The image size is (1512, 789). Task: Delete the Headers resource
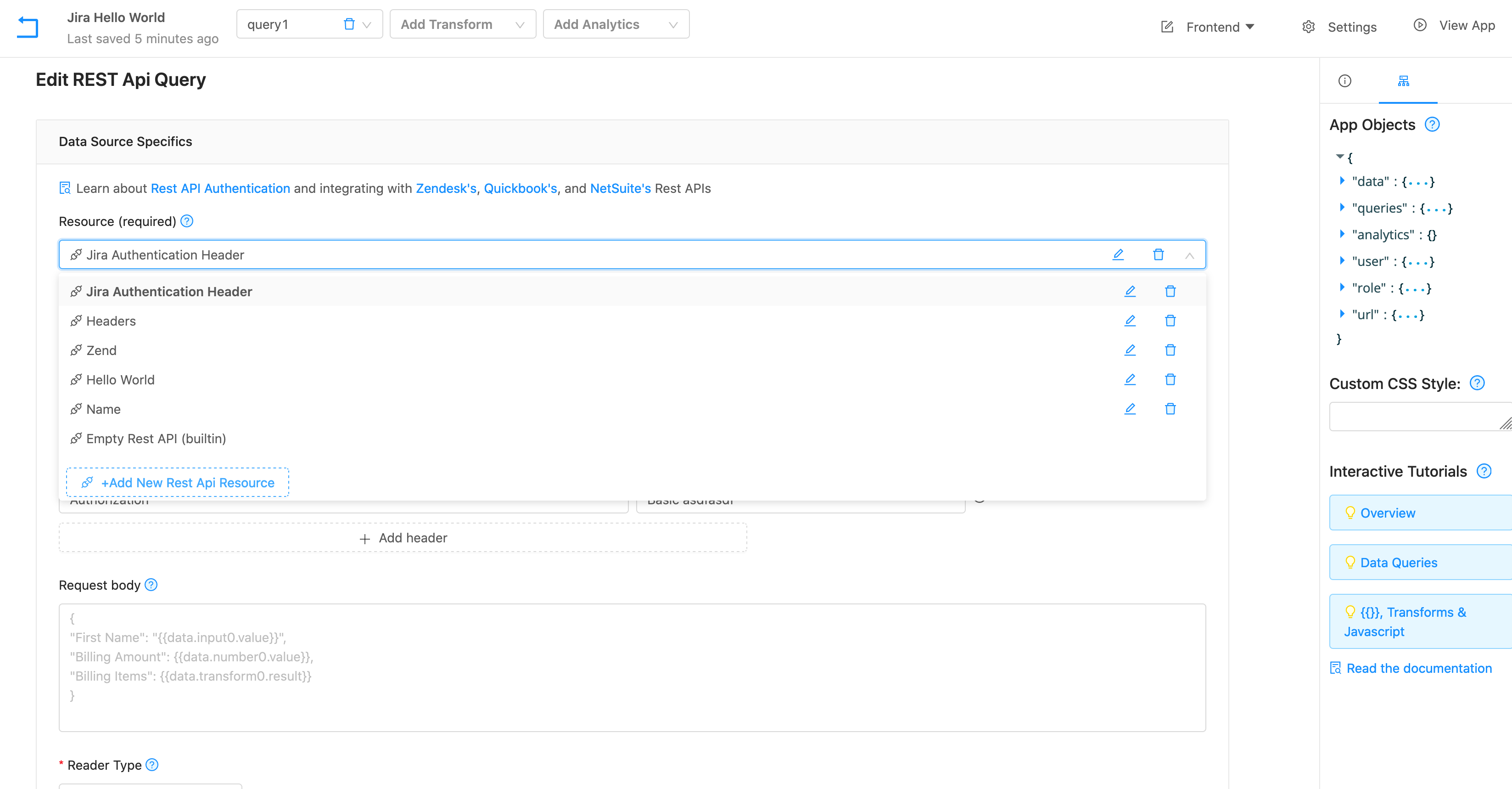pyautogui.click(x=1170, y=321)
